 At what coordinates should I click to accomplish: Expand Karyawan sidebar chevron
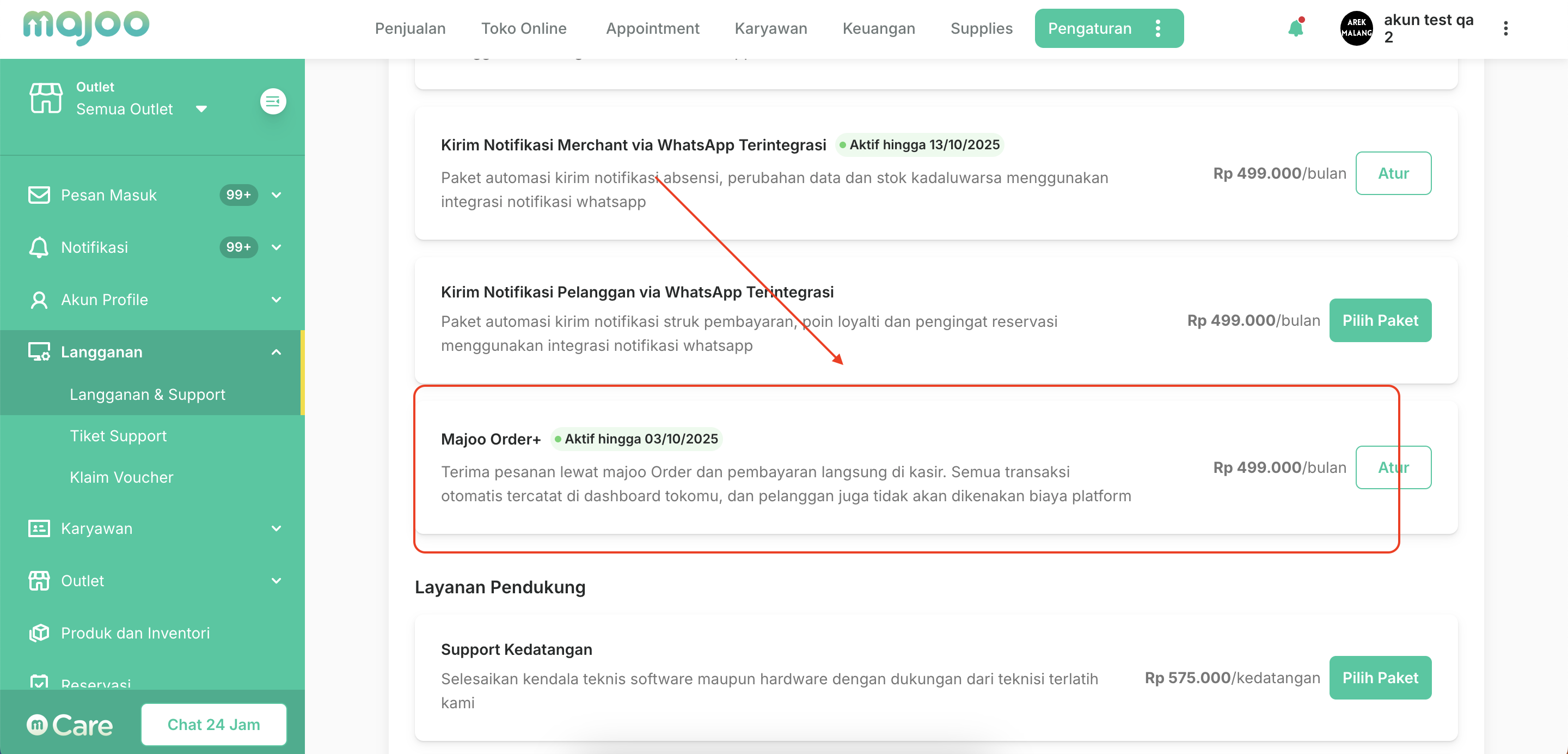[277, 528]
